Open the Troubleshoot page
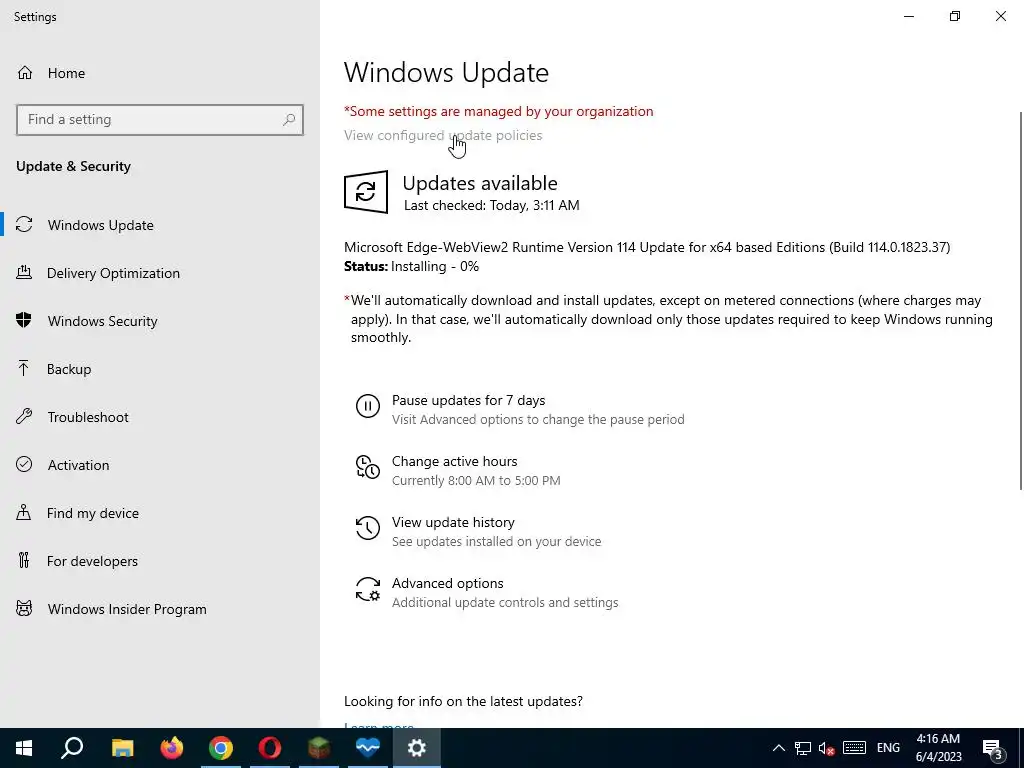The width and height of the screenshot is (1024, 768). coord(160,417)
